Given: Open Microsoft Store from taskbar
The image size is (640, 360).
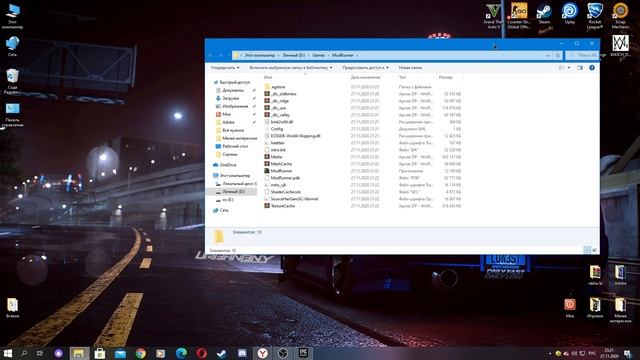Looking at the screenshot, I should click(x=100, y=353).
